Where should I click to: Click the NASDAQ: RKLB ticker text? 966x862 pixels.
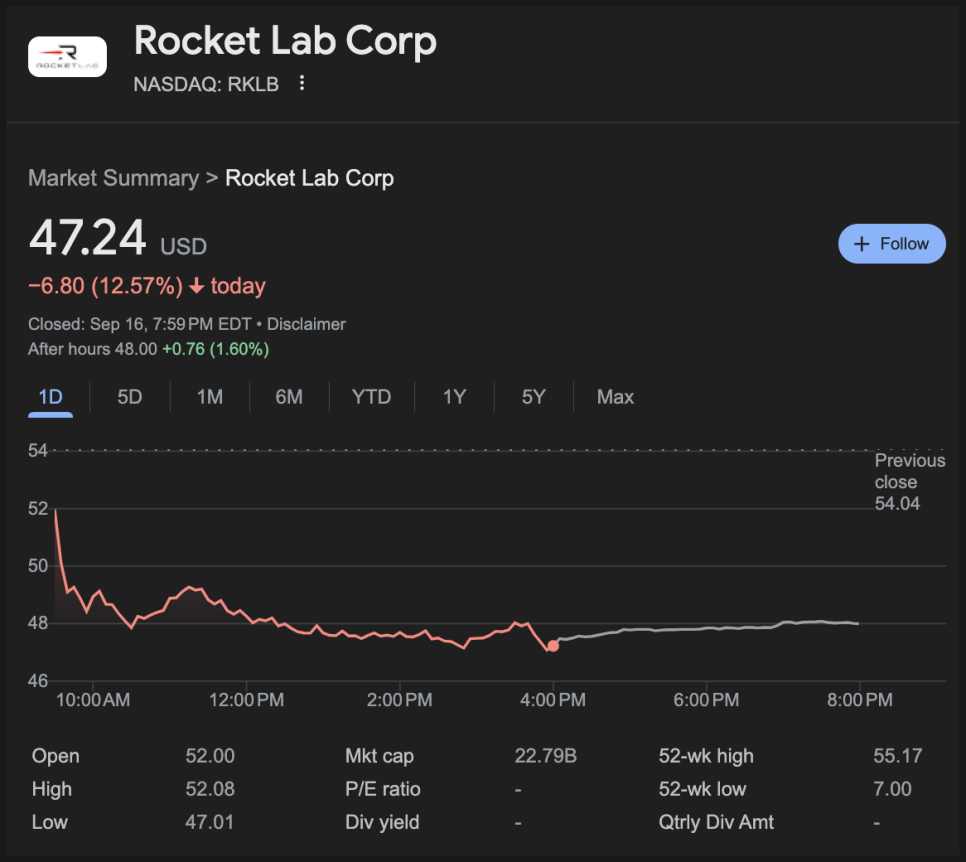point(206,84)
